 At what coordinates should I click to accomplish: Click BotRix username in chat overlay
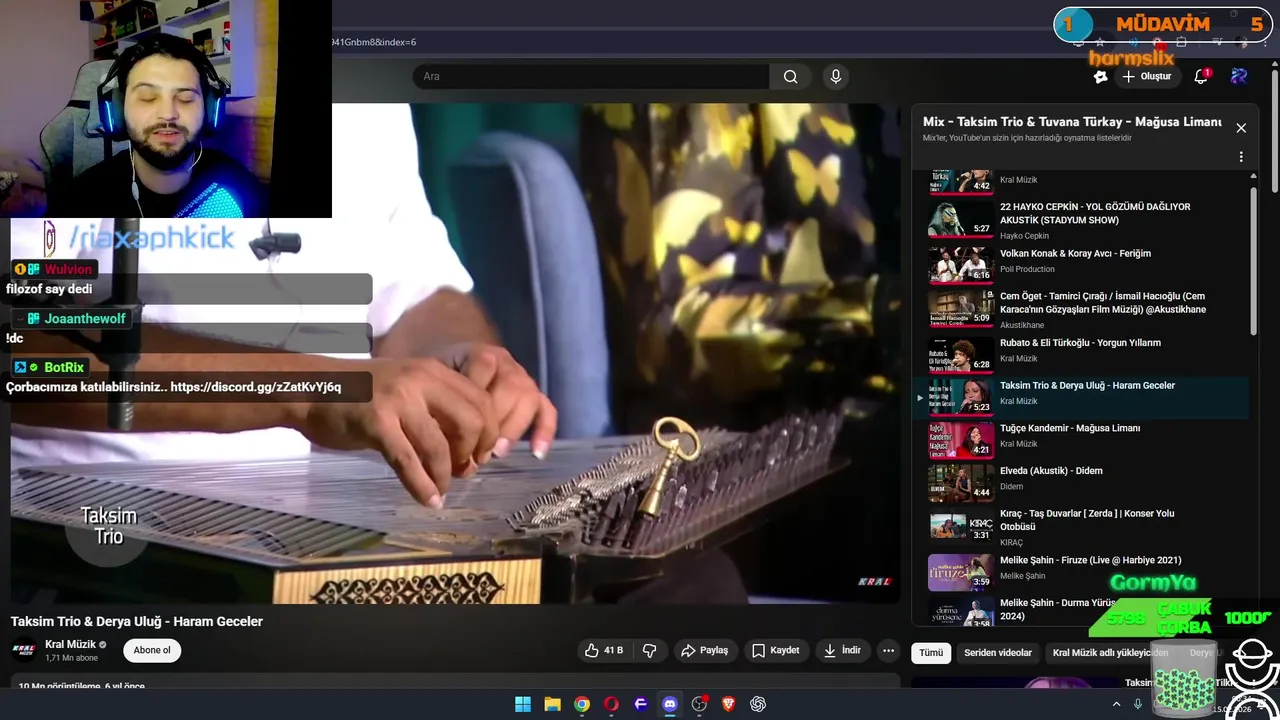tap(64, 367)
